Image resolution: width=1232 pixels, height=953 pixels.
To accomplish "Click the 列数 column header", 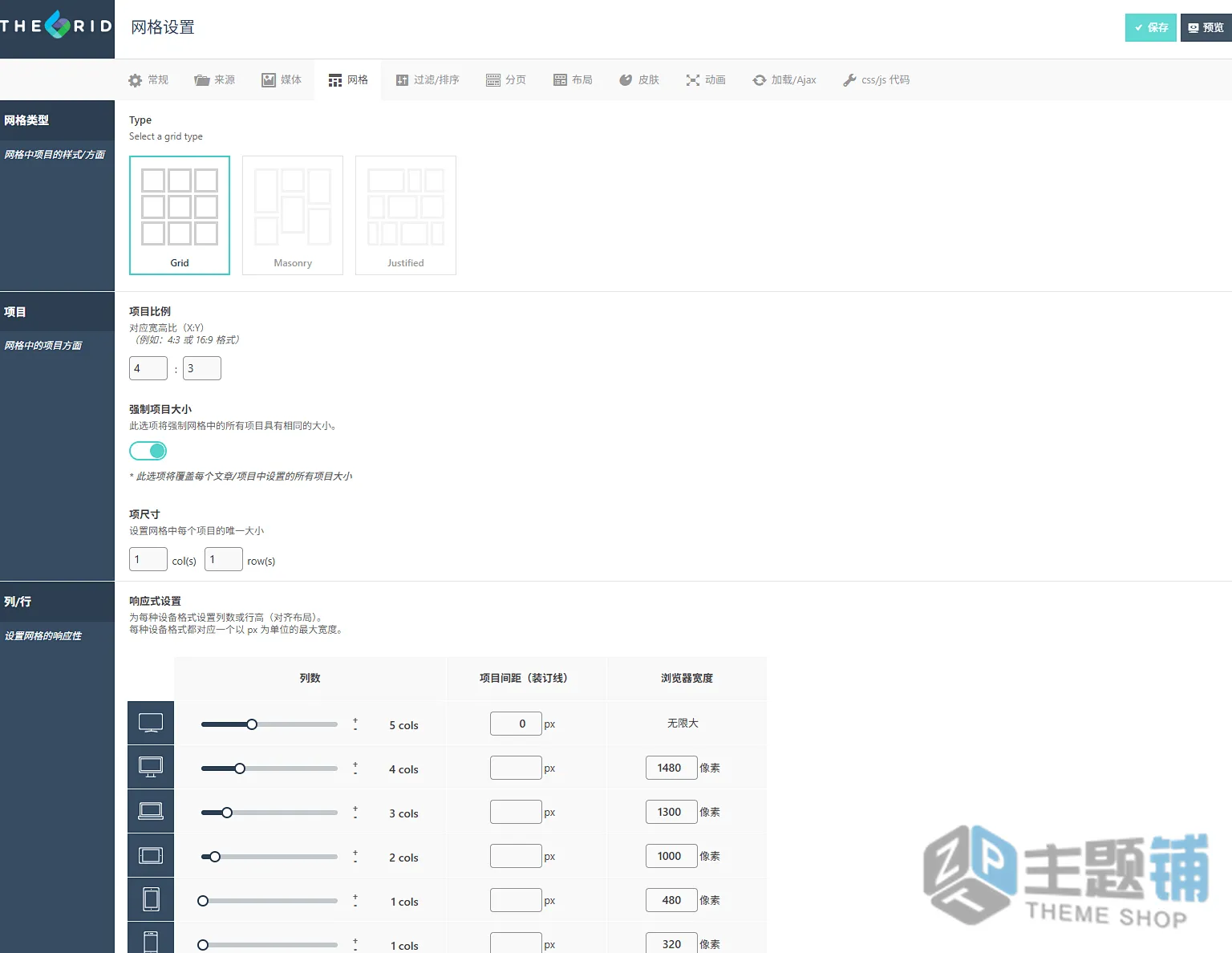I will (310, 678).
